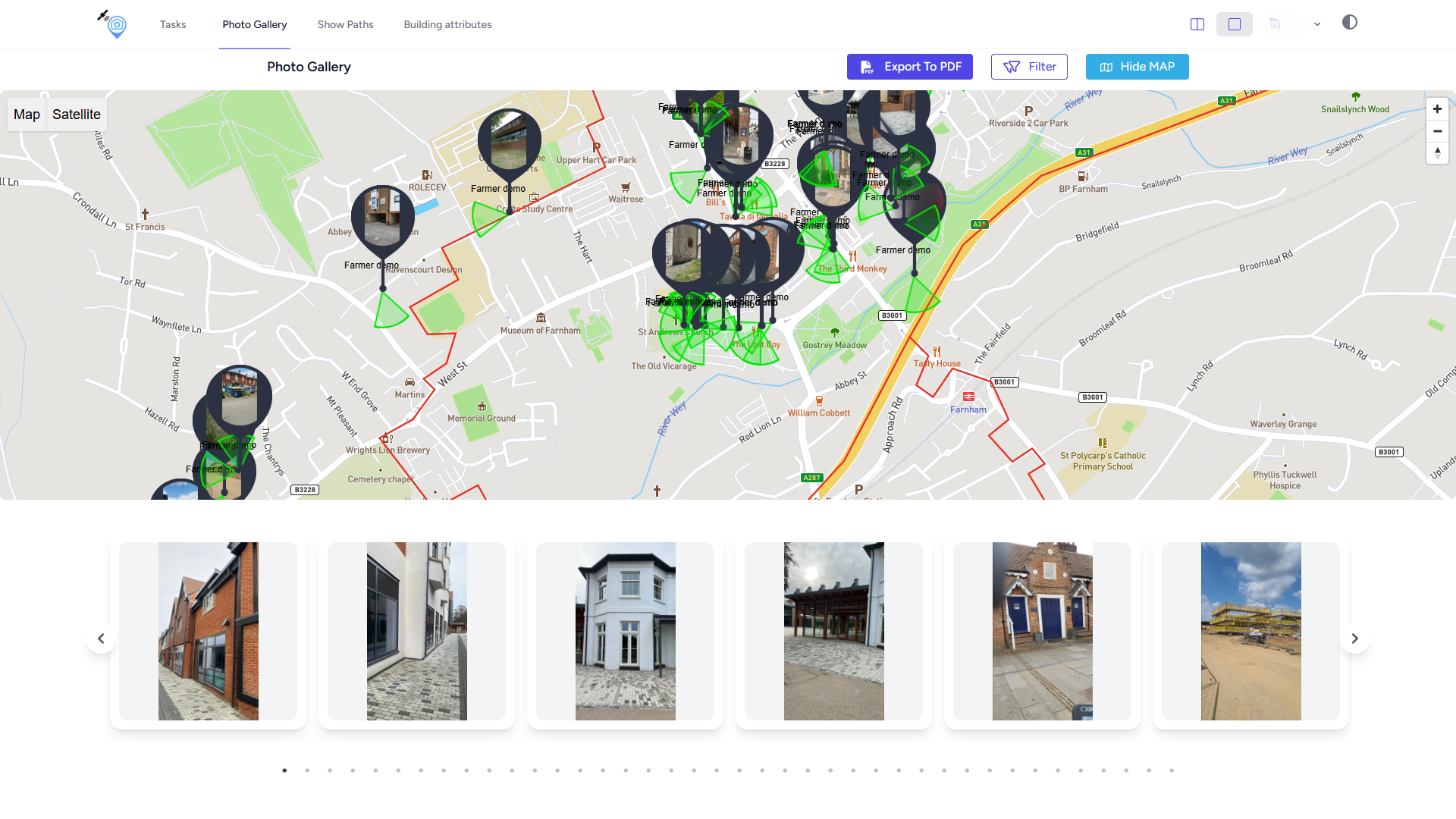Viewport: 1456px width, 819px height.
Task: Switch map to Satellite view
Action: (76, 115)
